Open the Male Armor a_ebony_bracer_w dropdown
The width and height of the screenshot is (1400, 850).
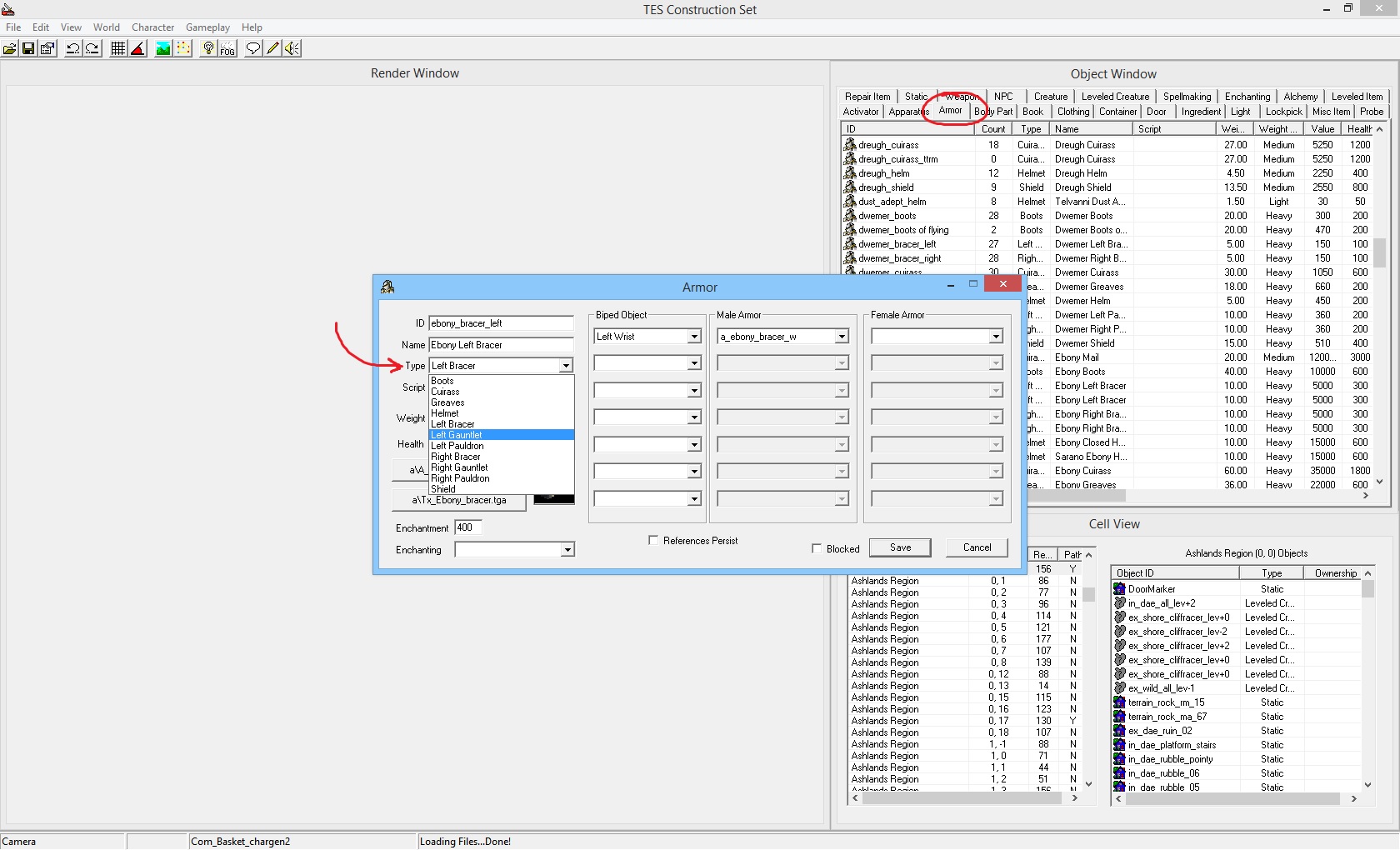pyautogui.click(x=842, y=337)
